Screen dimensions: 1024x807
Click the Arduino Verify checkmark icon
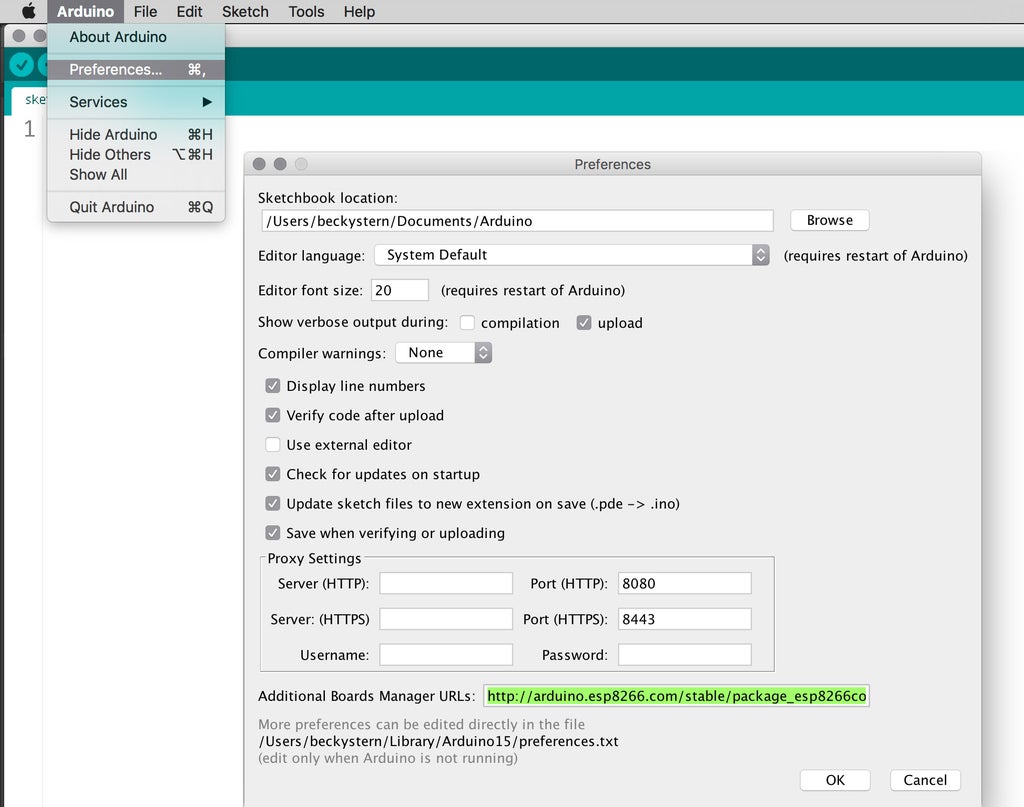pos(22,65)
